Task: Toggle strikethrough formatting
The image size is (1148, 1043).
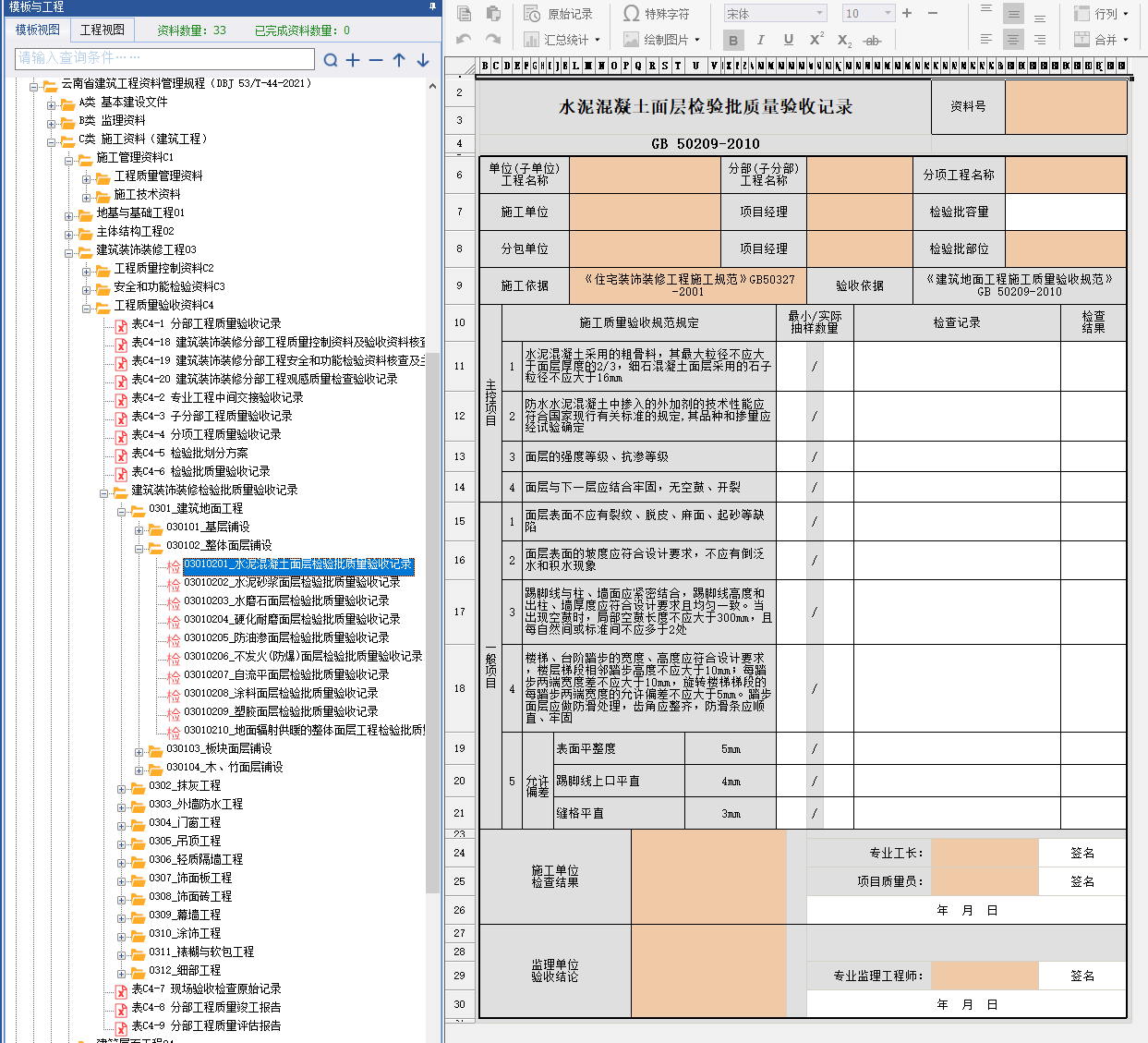Action: [872, 40]
